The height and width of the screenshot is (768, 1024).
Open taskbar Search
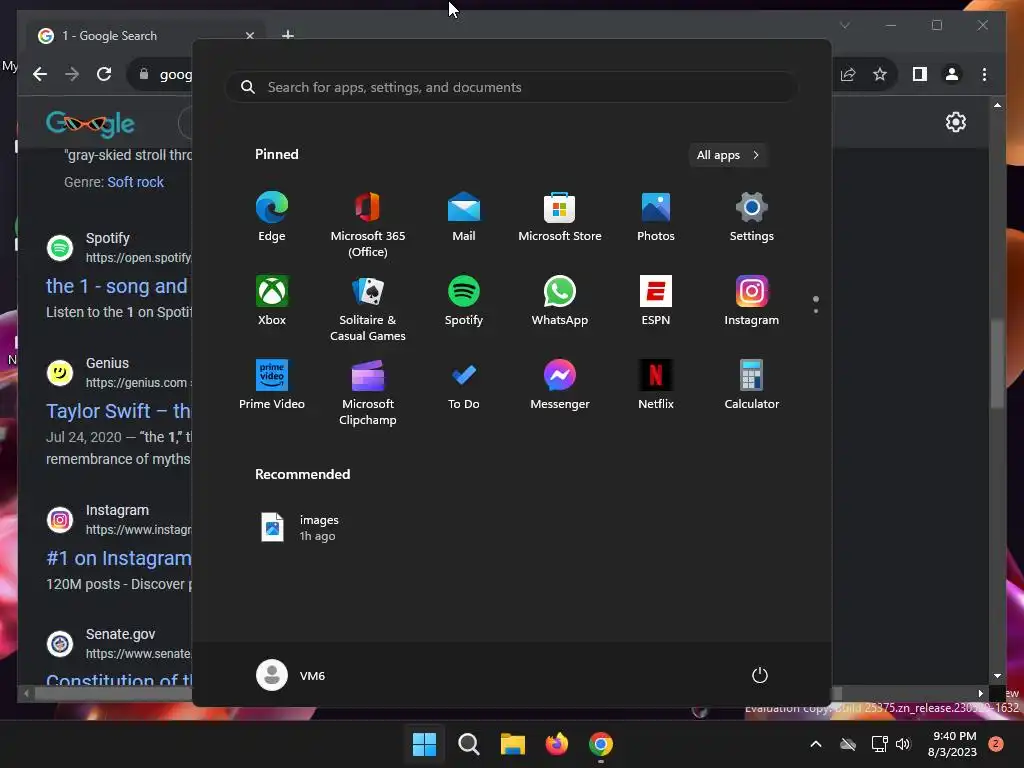point(468,744)
